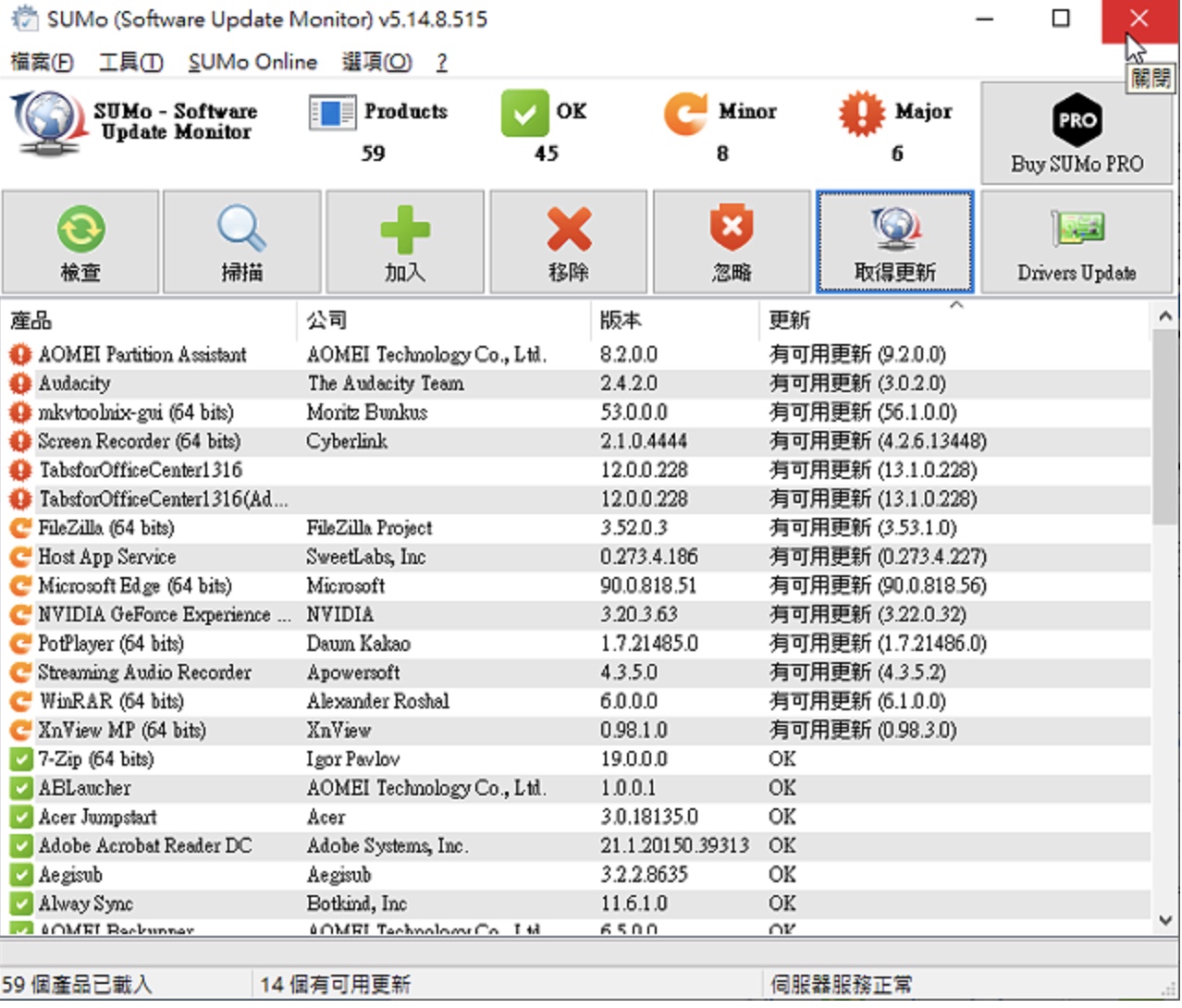This screenshot has height=1008, width=1182.
Task: Click status bar text 59 個產品已載入
Action: point(77,986)
